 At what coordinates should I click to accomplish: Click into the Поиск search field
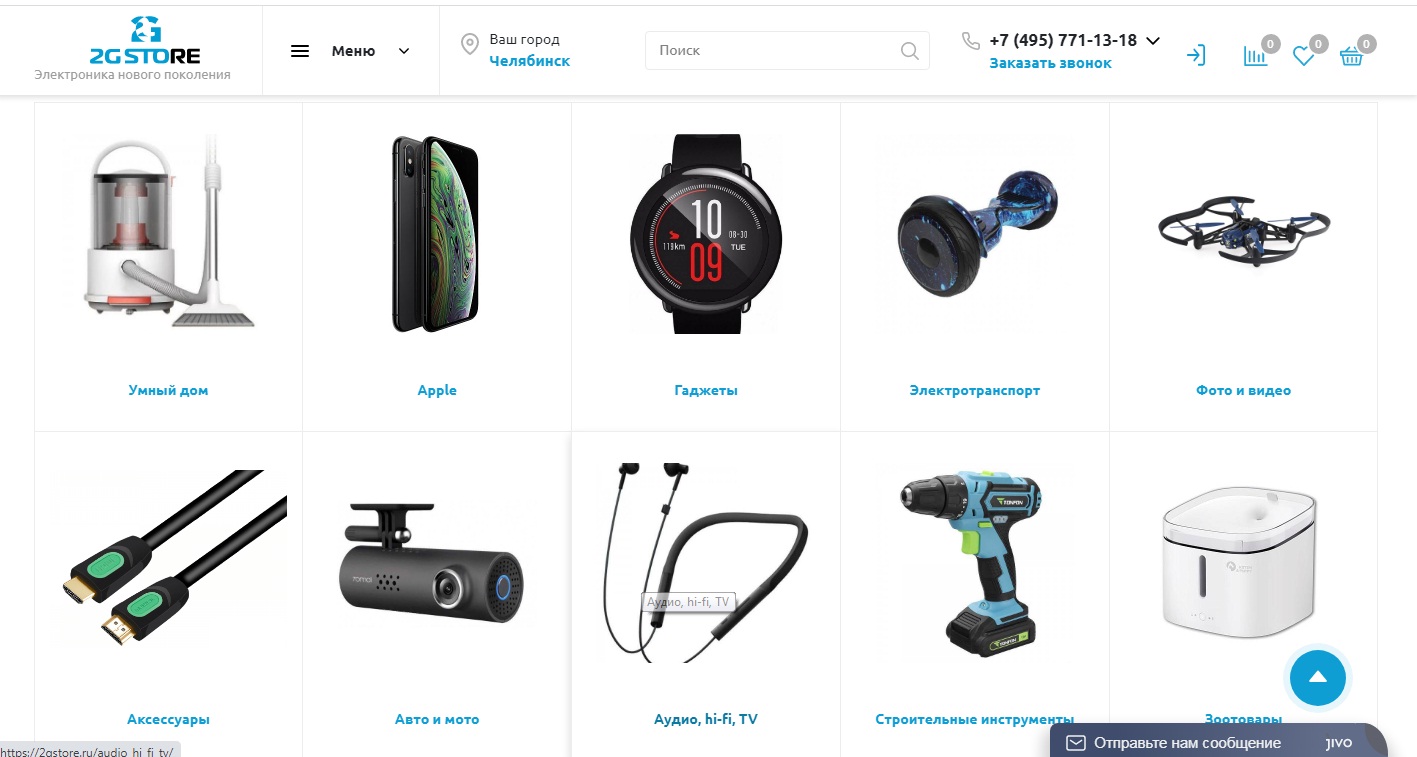(775, 51)
